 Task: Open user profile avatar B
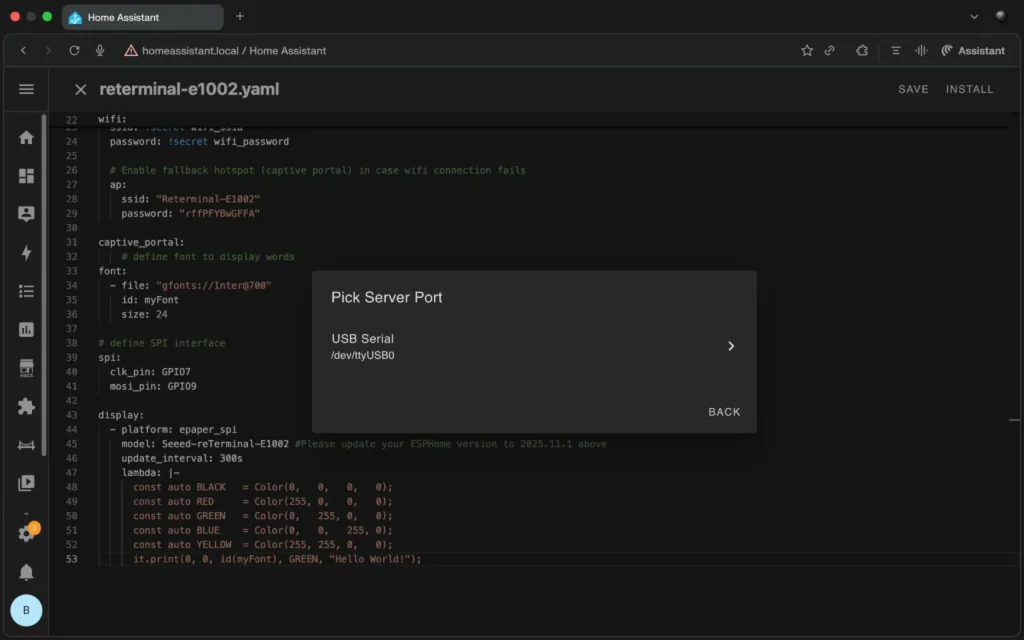pyautogui.click(x=26, y=610)
